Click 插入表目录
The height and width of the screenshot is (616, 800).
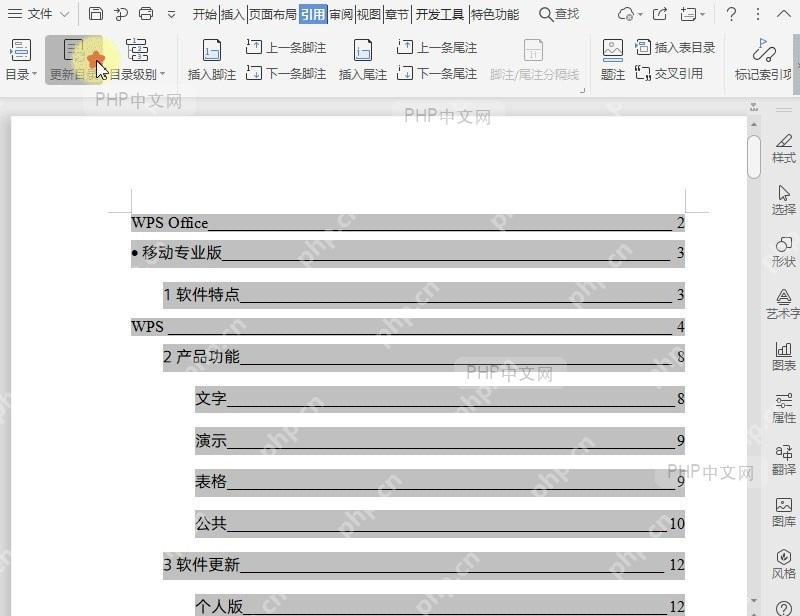tap(675, 47)
